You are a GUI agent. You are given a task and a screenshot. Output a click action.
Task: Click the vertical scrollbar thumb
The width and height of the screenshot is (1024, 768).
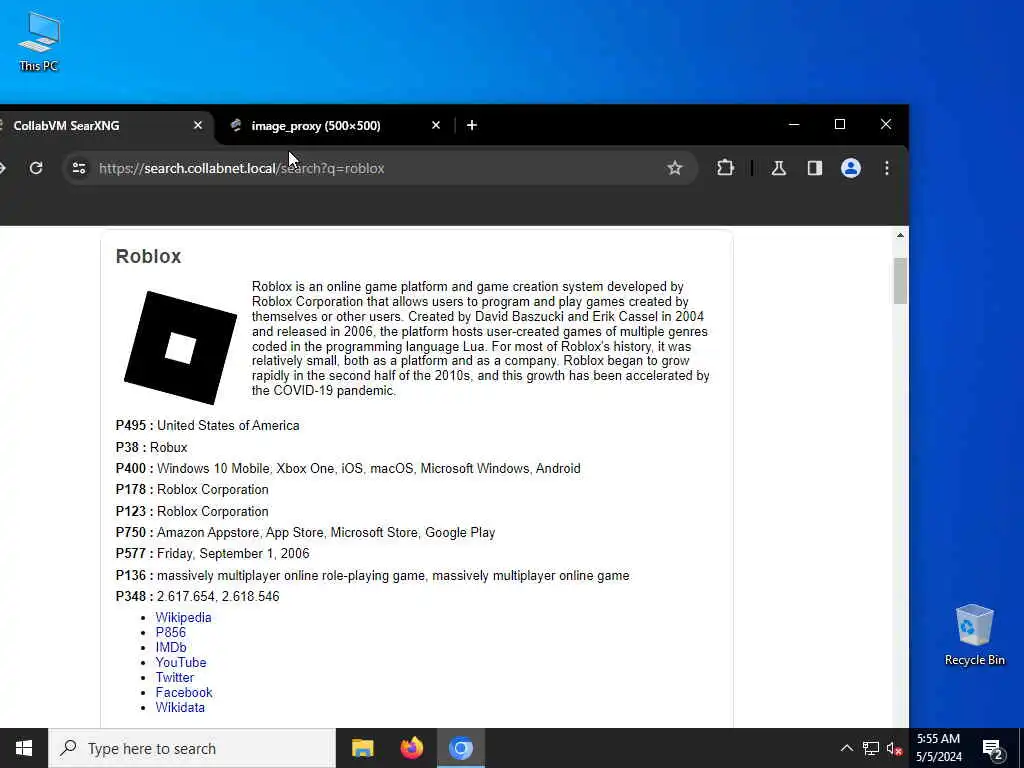coord(900,281)
